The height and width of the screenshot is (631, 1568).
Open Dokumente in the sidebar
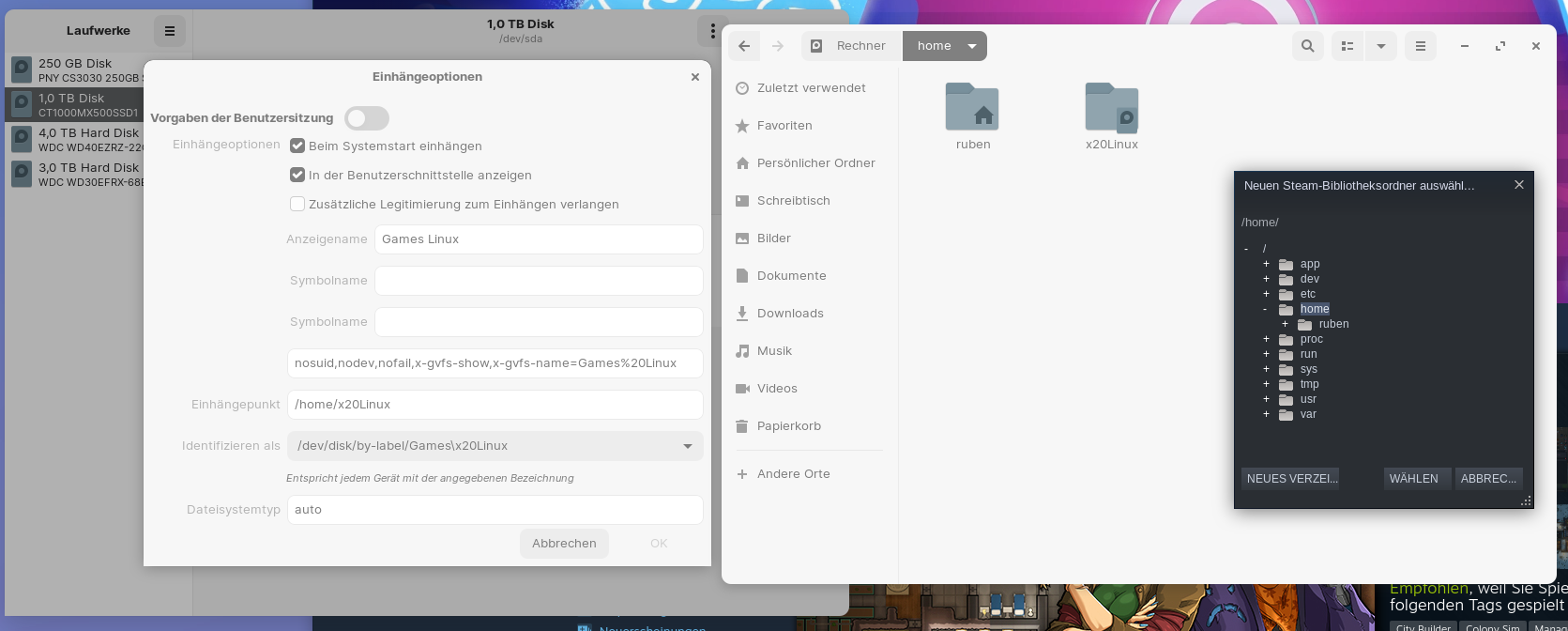(x=810, y=276)
